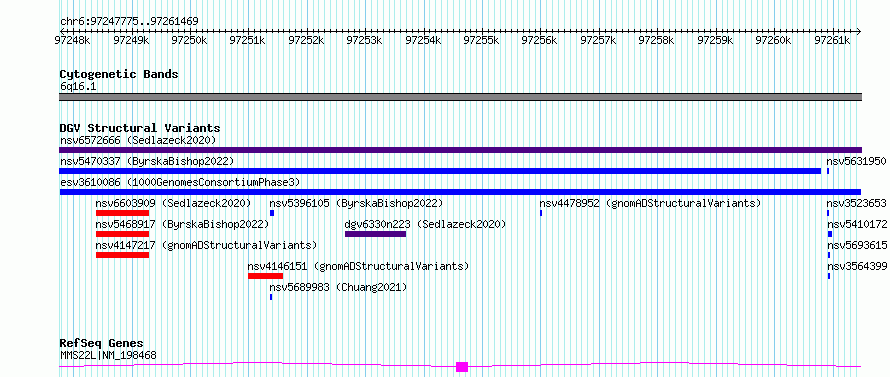Click the nsv3523653 variant label
890x377 pixels.
pyautogui.click(x=856, y=203)
